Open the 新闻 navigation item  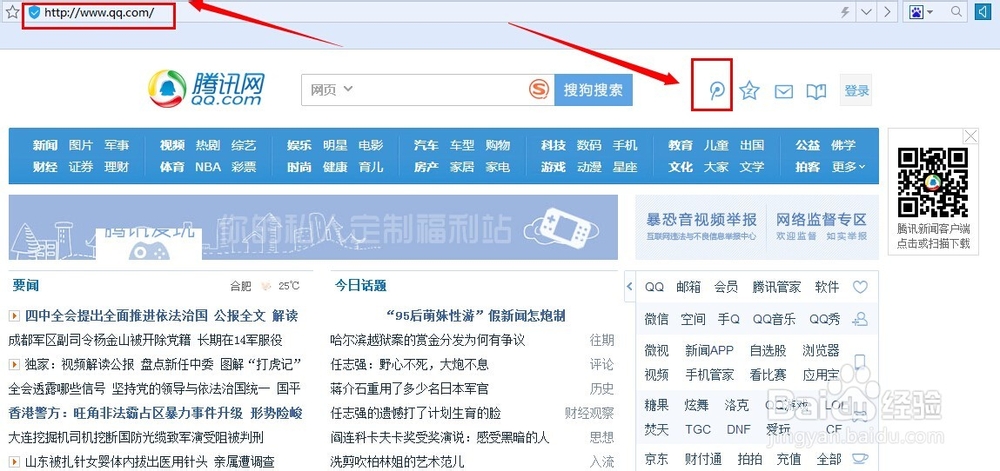[45, 145]
